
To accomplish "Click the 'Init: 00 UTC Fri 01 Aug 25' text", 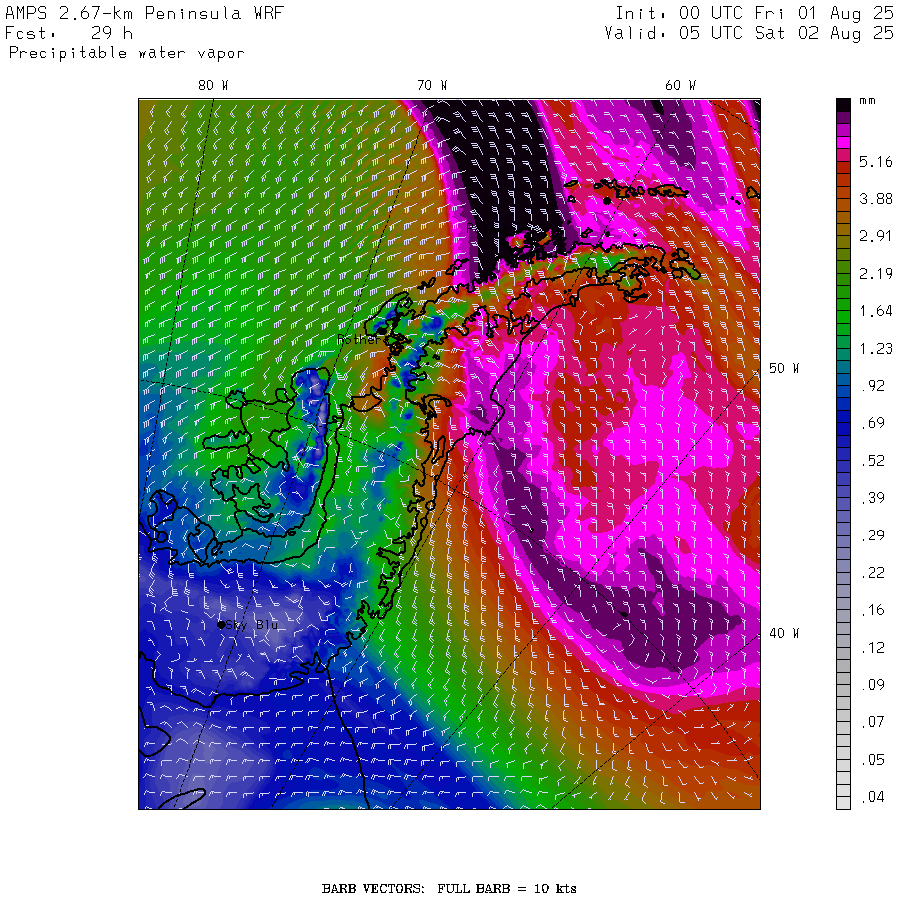I will coord(754,13).
